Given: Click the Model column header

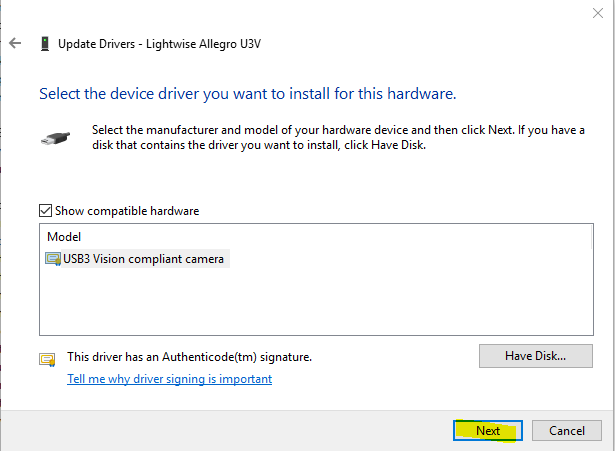Looking at the screenshot, I should coord(64,237).
